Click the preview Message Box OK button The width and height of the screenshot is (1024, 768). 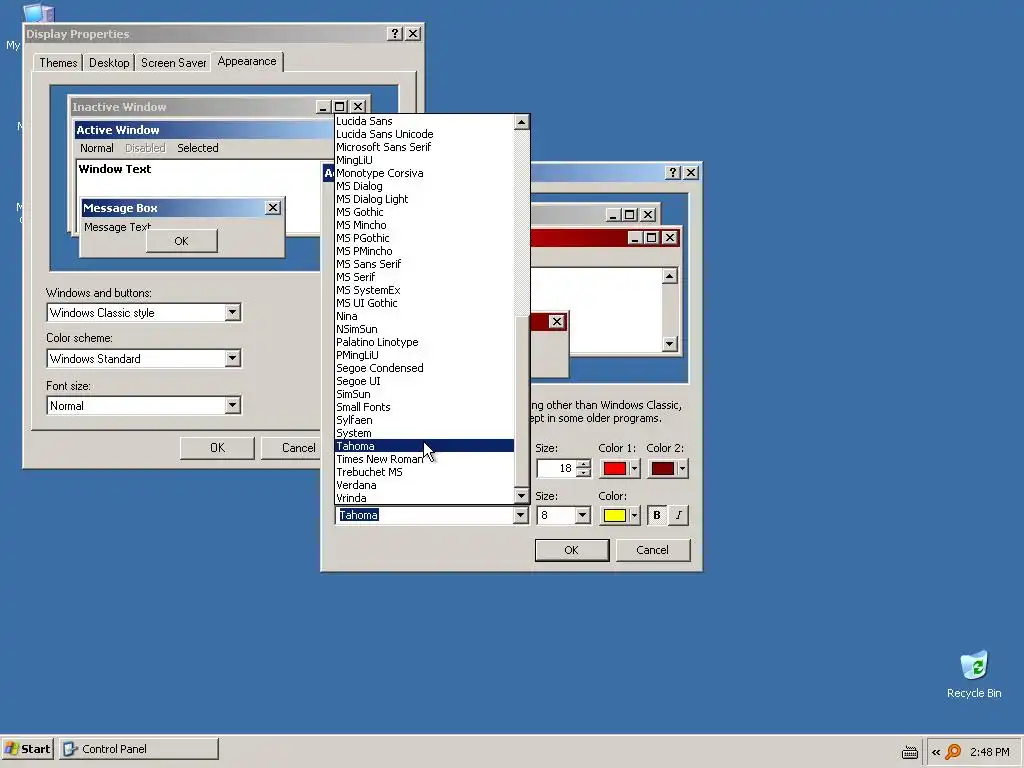tap(182, 241)
